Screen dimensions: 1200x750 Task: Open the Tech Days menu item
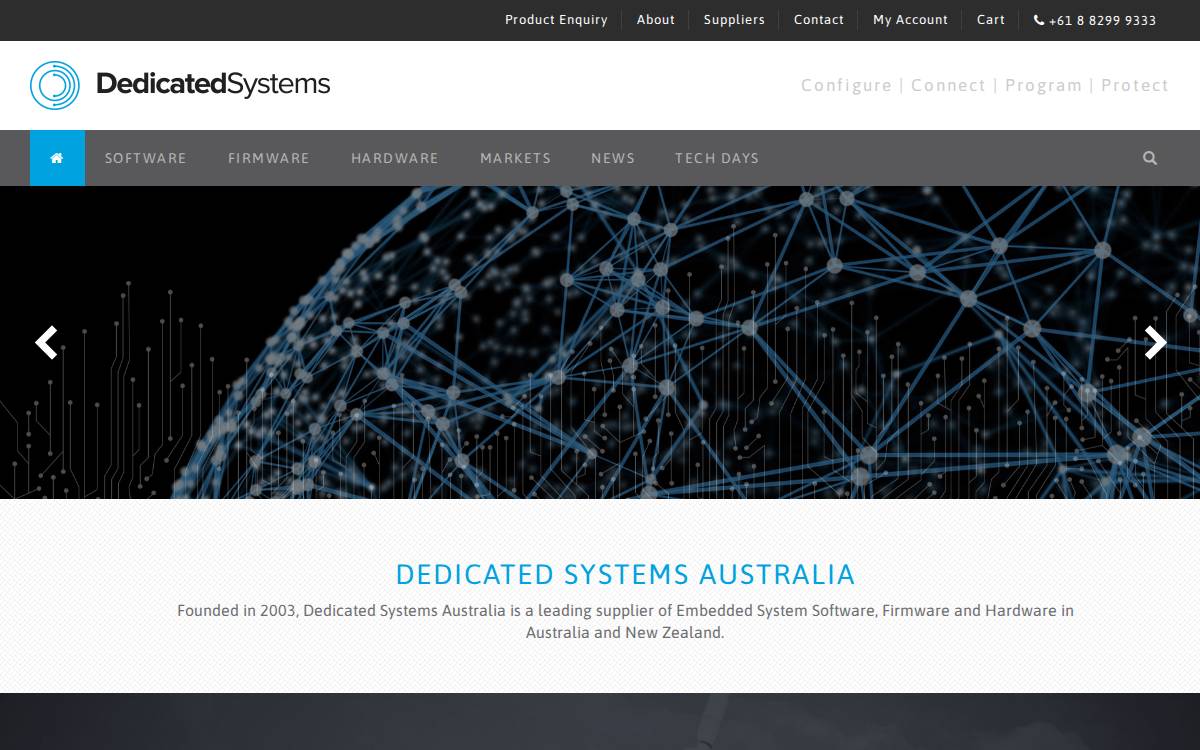(717, 158)
